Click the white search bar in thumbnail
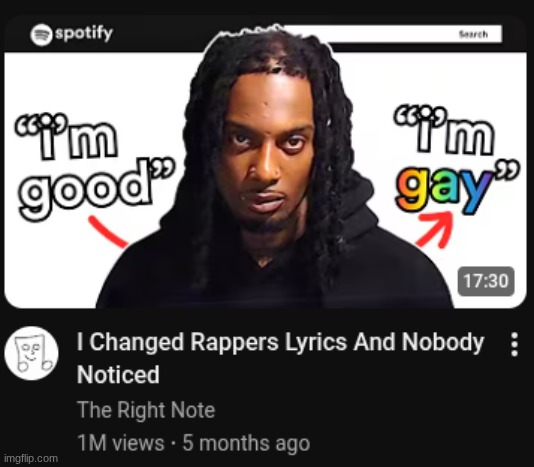Screen dimensions: 534x467 [x=392, y=34]
